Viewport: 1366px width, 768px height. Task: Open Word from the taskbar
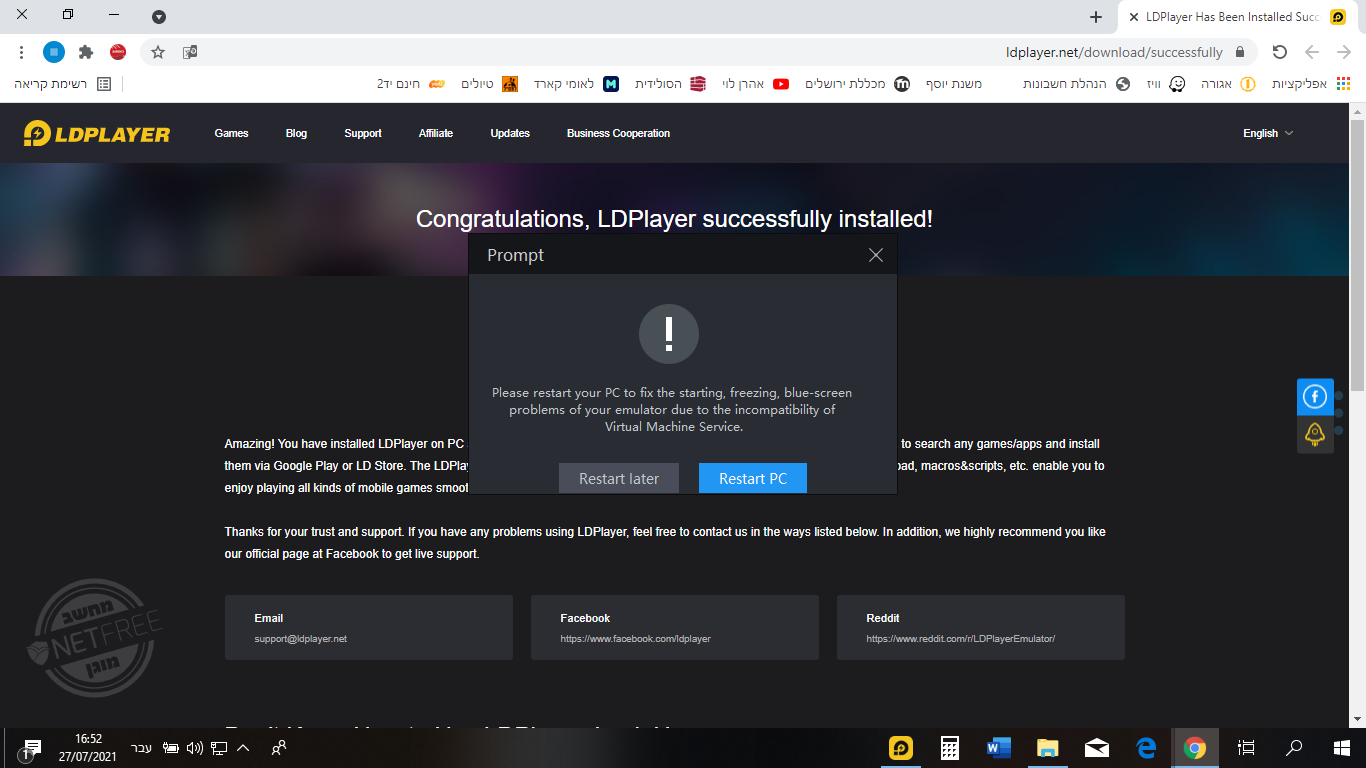[998, 748]
